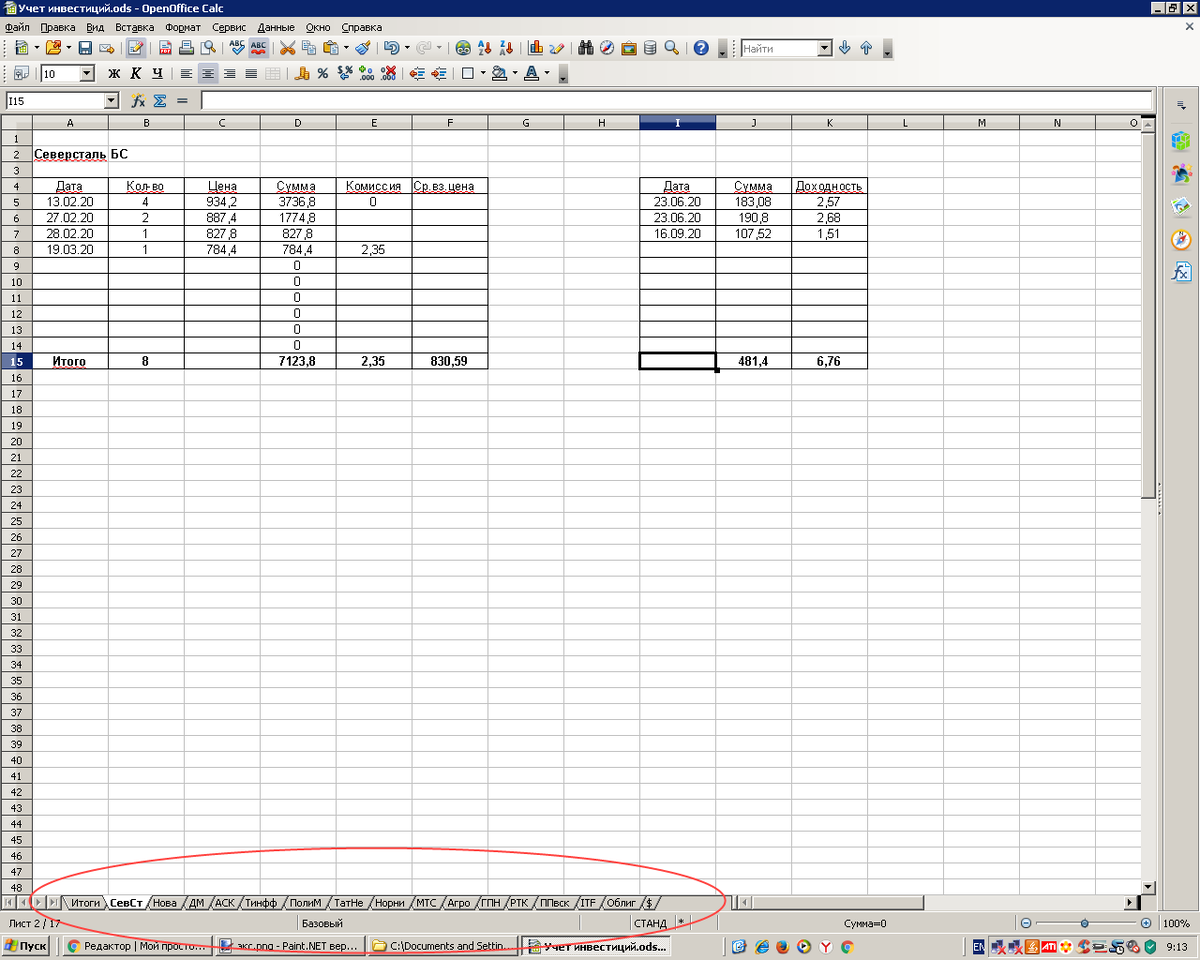Screen dimensions: 1200x960
Task: Align cell text right
Action: point(230,73)
